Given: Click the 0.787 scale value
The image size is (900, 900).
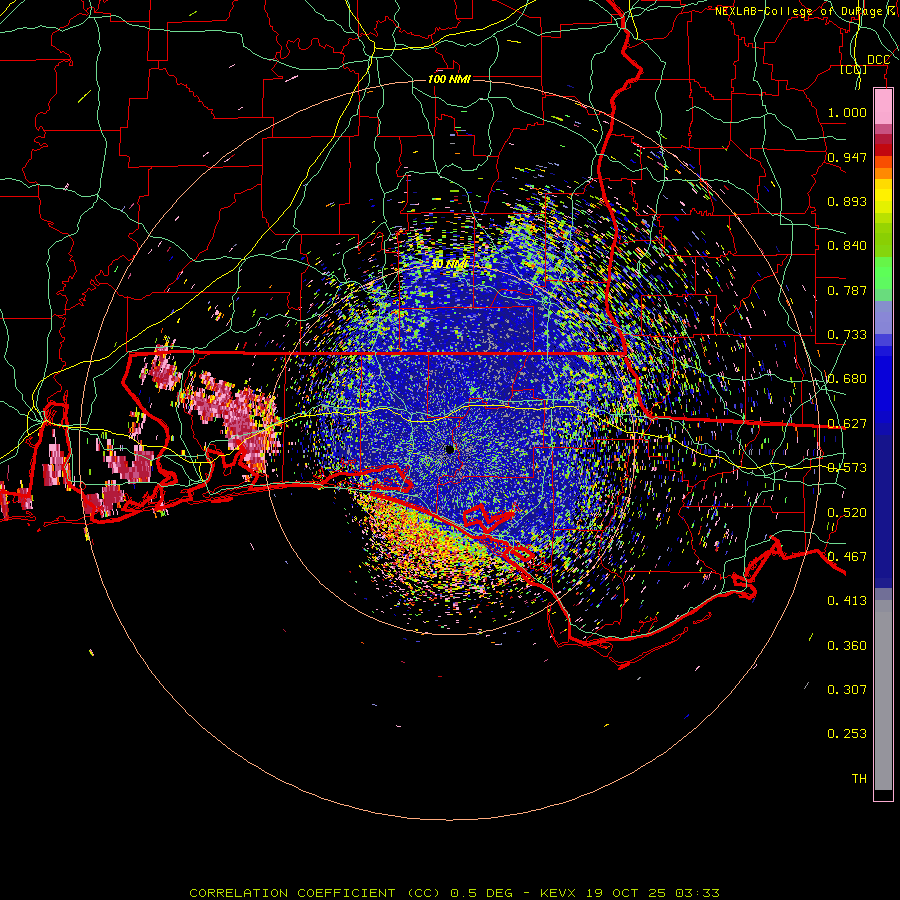Looking at the screenshot, I should click(x=847, y=290).
